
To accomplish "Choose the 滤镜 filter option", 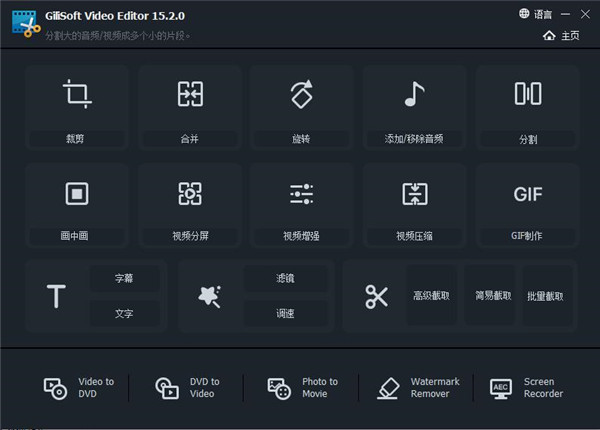I will pos(285,279).
